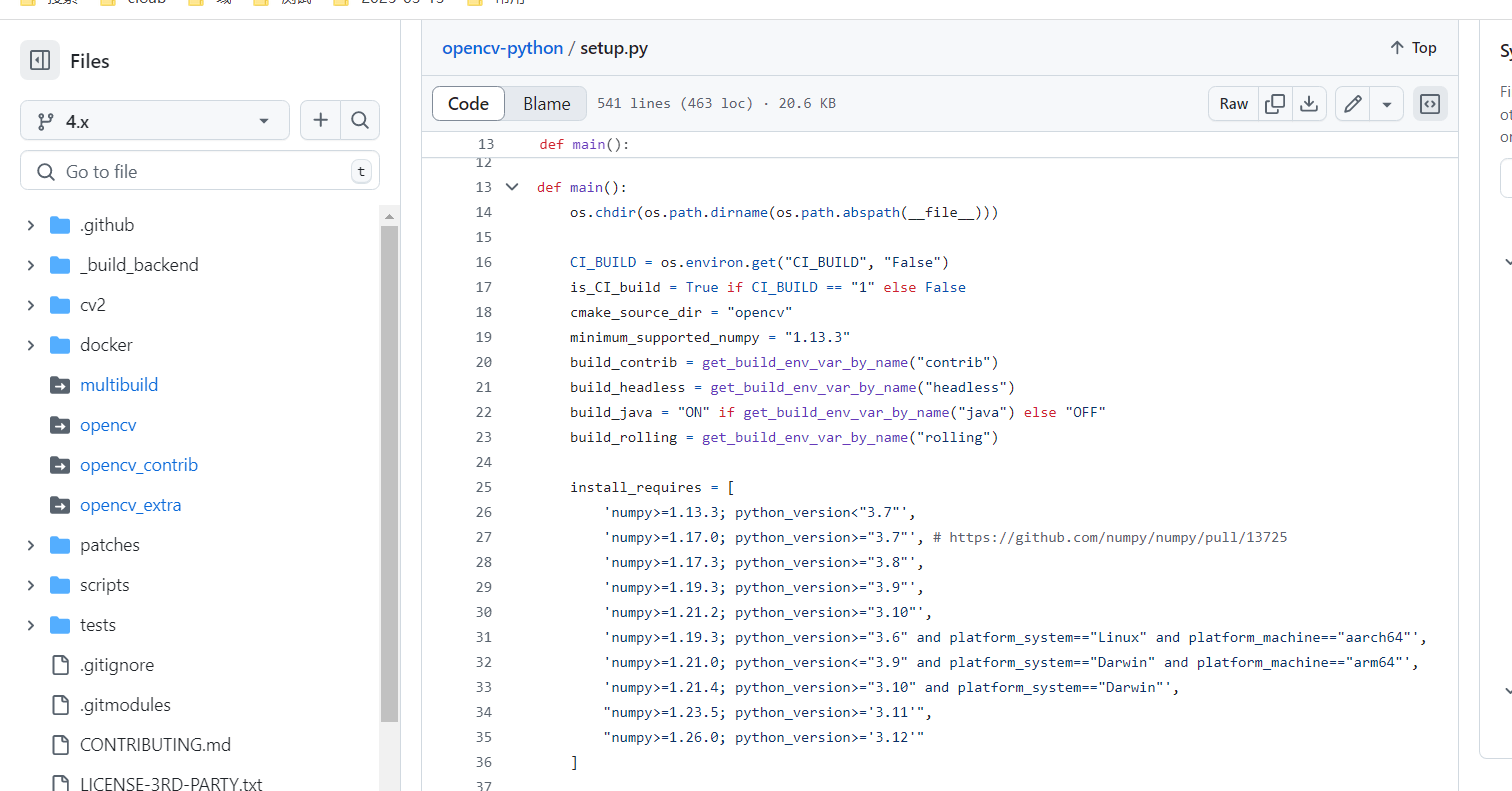Open the CONTRIBUTING.md file
The height and width of the screenshot is (791, 1512).
tap(155, 745)
